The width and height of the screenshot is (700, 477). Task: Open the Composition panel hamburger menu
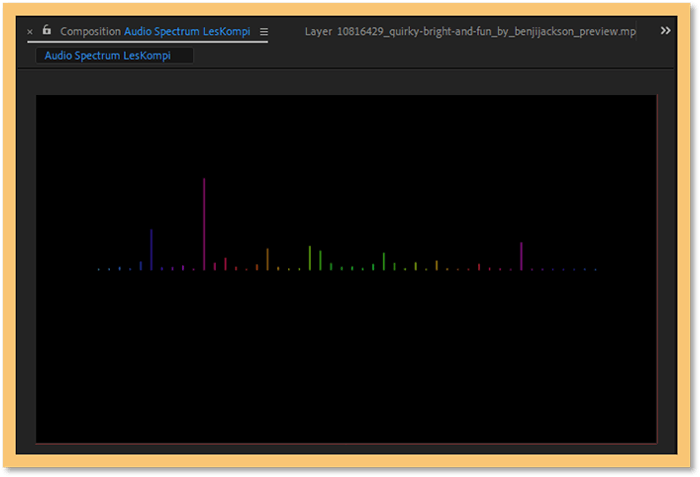(x=264, y=32)
